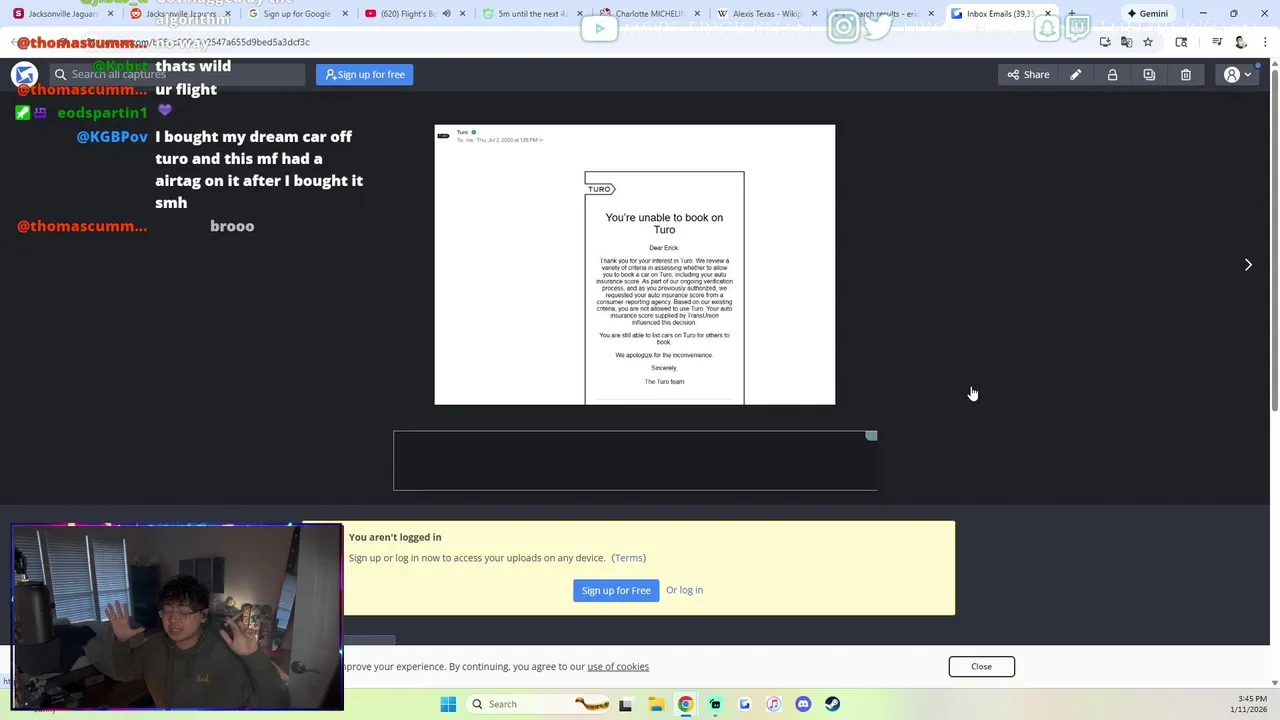Click the Sign up for Free banner button
1280x720 pixels.
tap(616, 590)
